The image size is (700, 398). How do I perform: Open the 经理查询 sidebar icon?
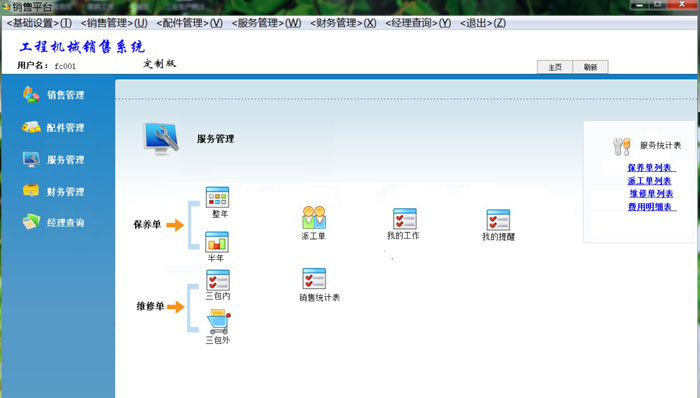31,222
